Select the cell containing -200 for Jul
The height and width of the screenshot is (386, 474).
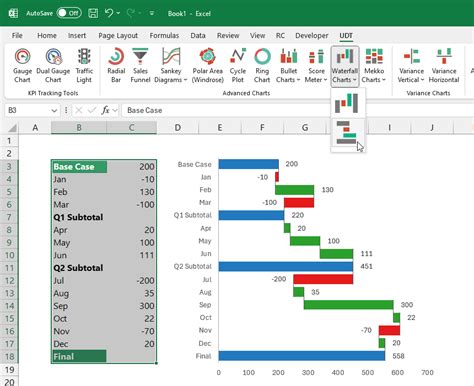point(132,280)
